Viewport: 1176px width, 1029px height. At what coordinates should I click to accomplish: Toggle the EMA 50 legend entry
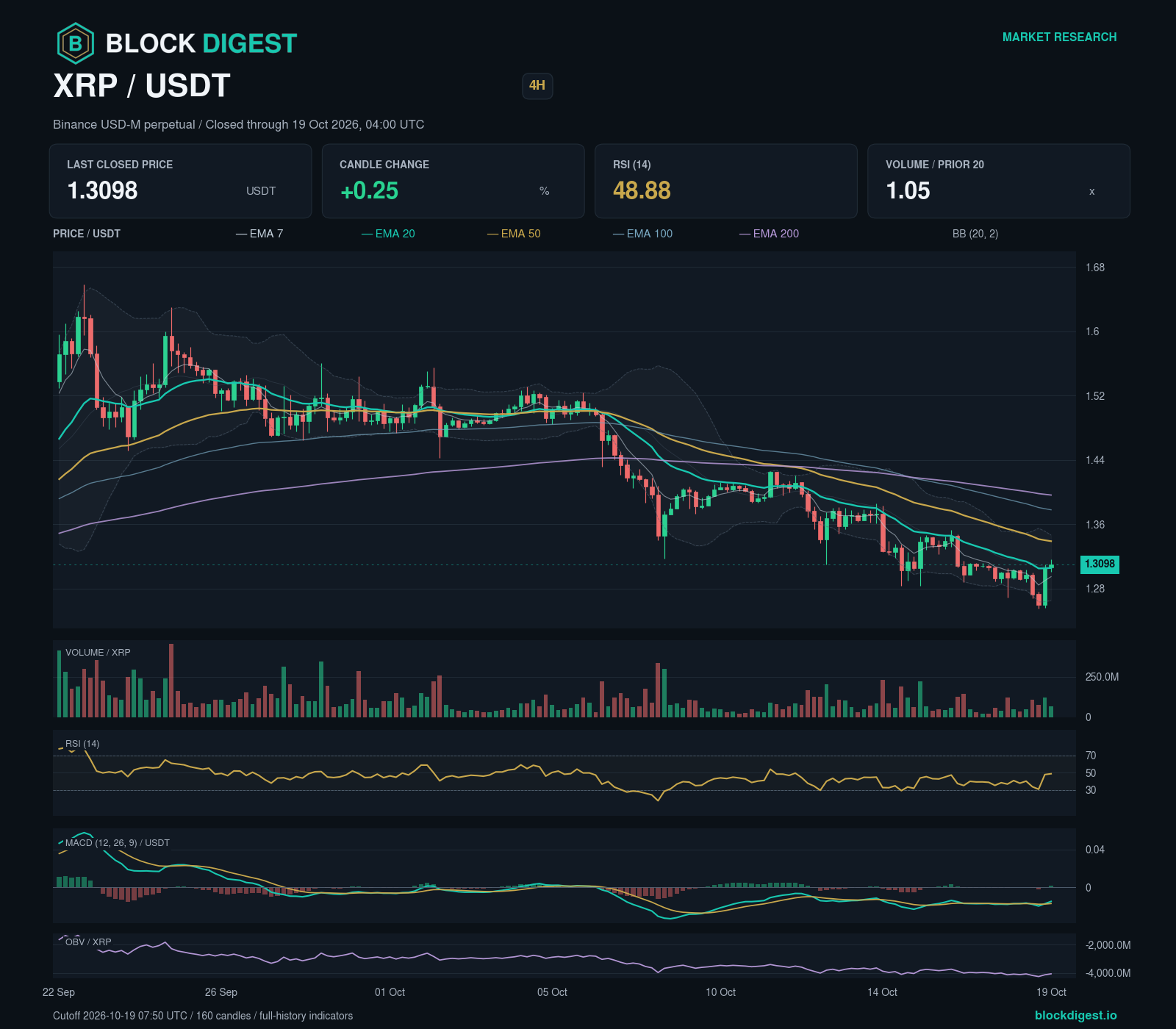coord(514,234)
